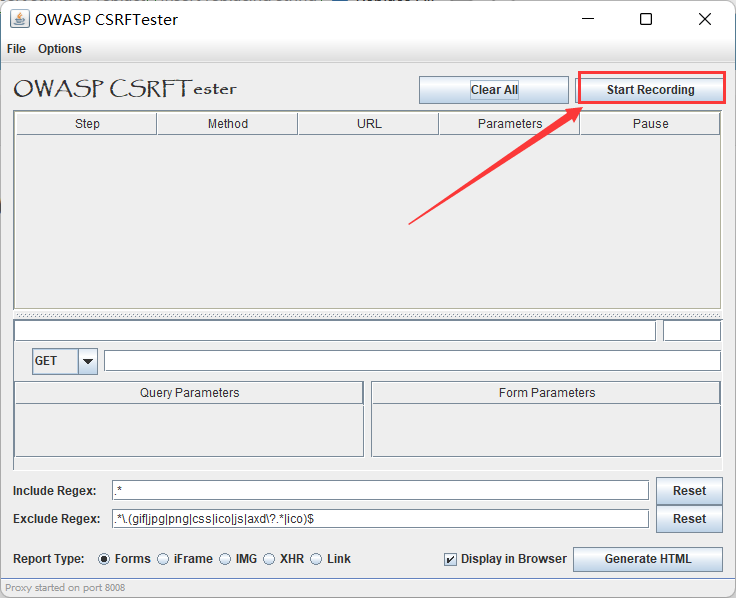Viewport: 736px width, 598px height.
Task: Click the Pause column header
Action: click(x=650, y=124)
